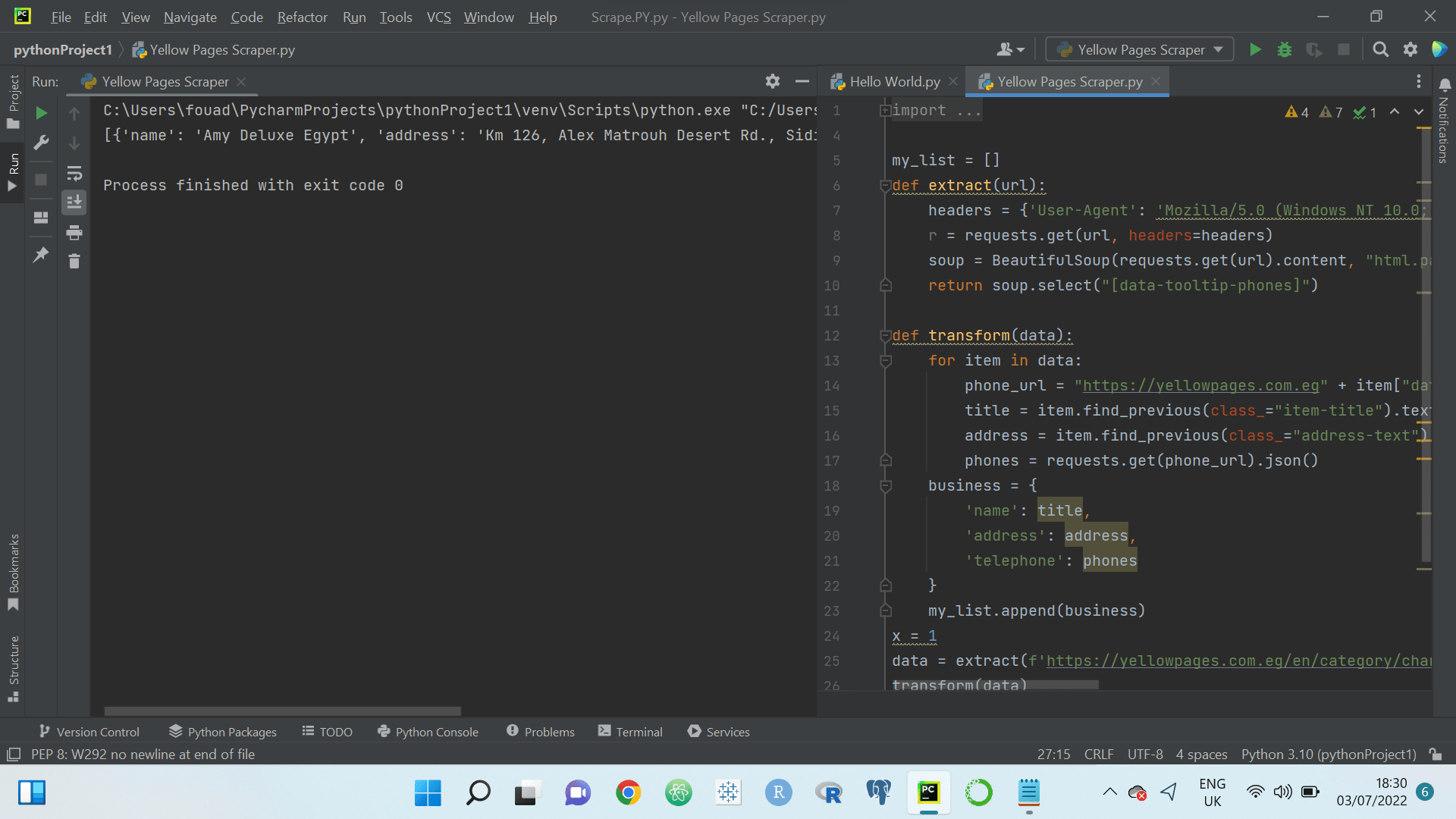Screen dimensions: 1456x819
Task: Toggle soft-wrap in Run console
Action: (x=74, y=174)
